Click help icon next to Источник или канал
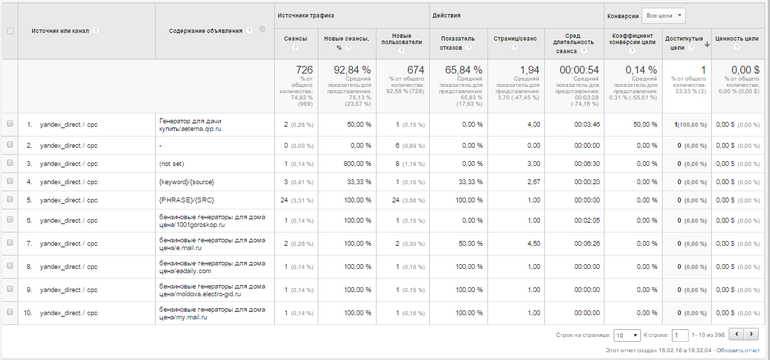 pos(95,30)
